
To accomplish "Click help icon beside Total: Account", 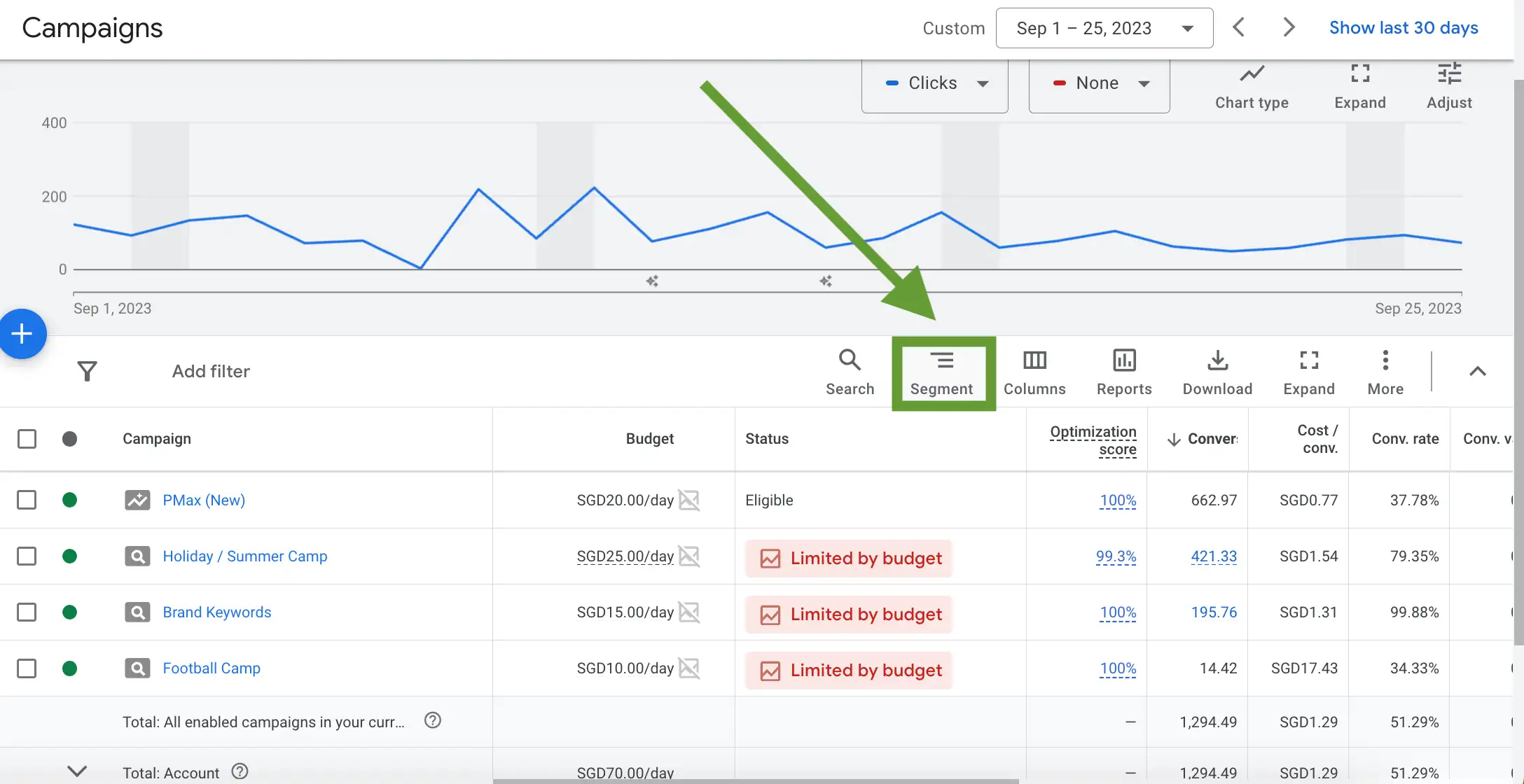I will (240, 771).
